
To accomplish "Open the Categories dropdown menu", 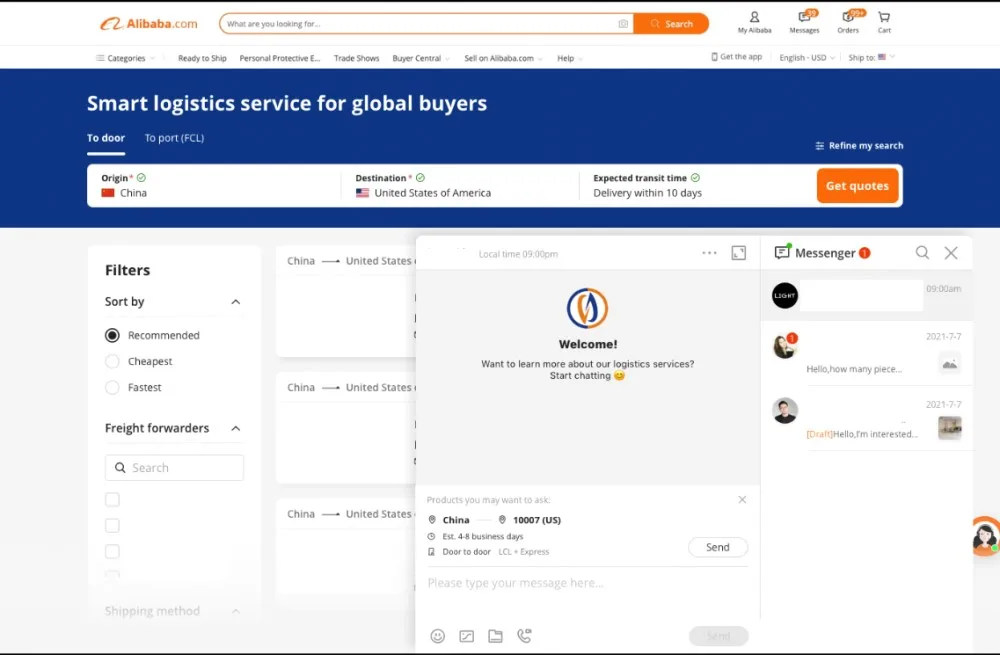I will tap(125, 58).
